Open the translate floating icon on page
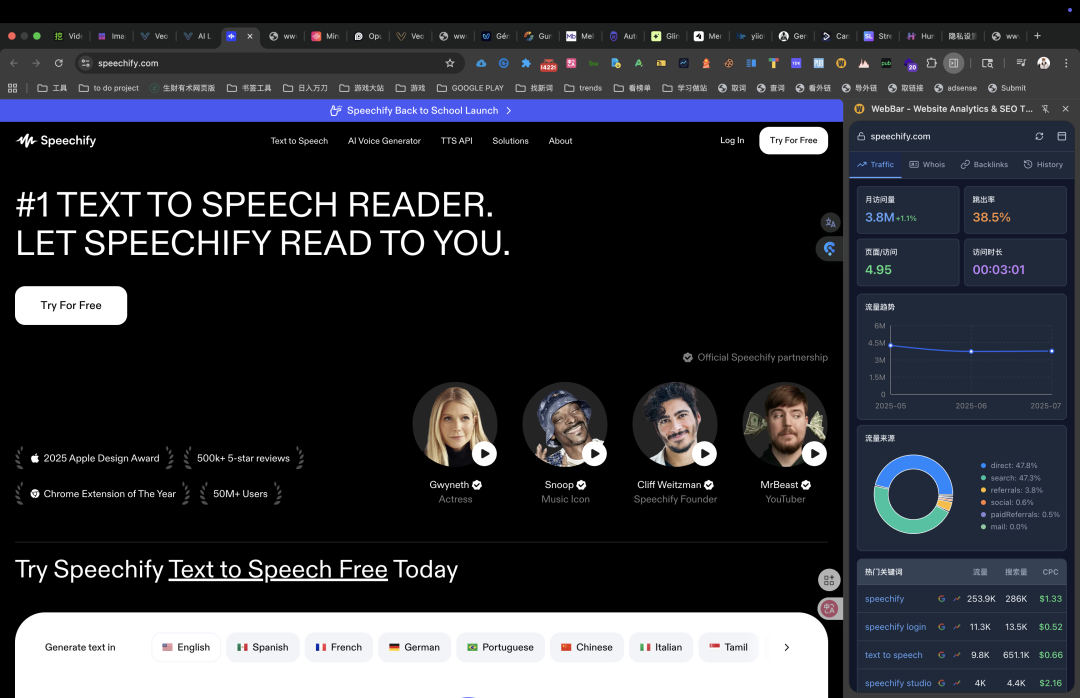The width and height of the screenshot is (1080, 698). coord(830,223)
